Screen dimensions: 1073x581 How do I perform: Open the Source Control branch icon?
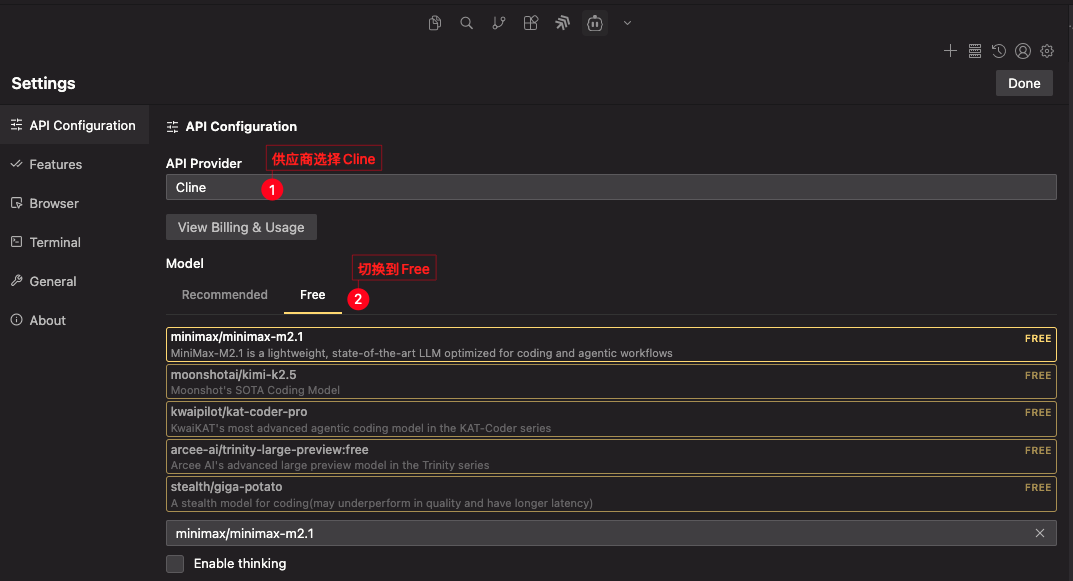point(499,23)
